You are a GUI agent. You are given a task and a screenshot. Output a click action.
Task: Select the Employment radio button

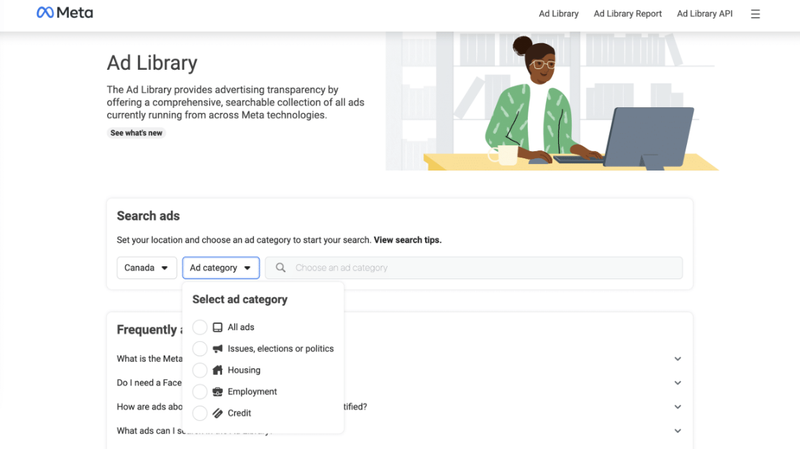tap(200, 391)
